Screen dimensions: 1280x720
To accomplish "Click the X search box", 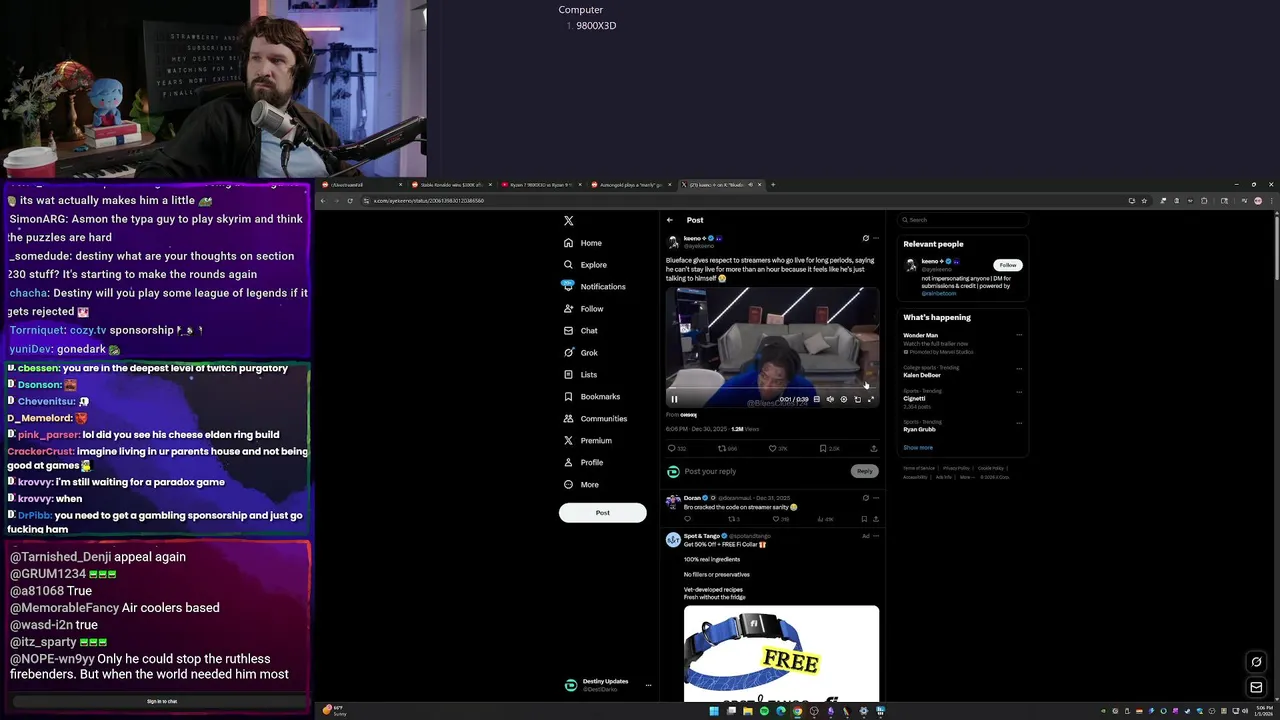I will click(963, 220).
